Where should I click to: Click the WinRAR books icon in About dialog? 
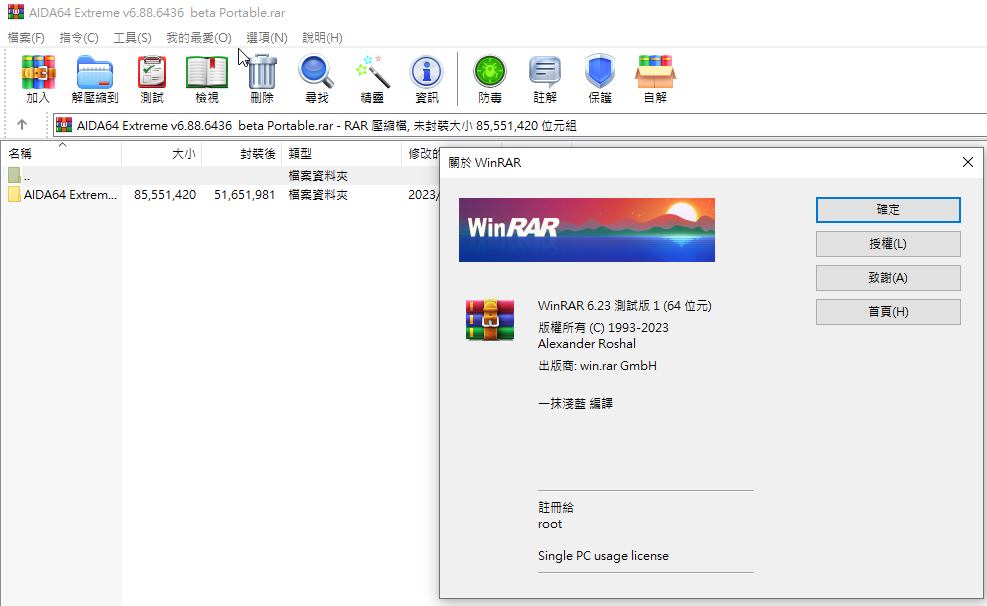490,320
